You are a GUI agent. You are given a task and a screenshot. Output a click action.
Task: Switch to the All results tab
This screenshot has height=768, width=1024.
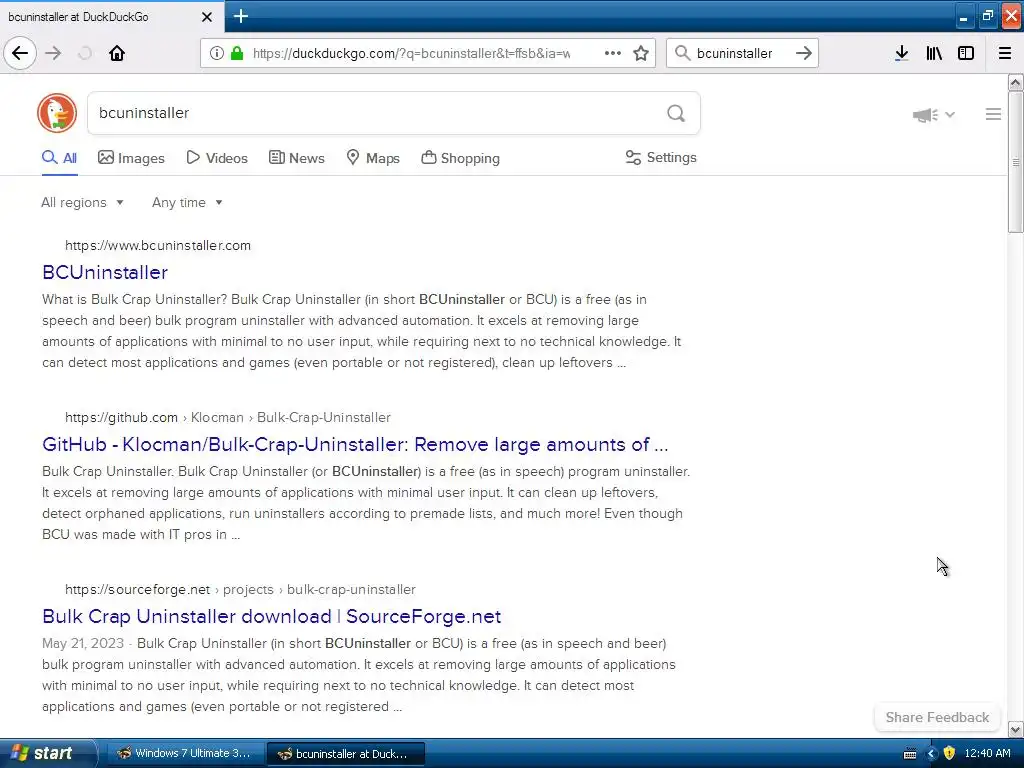[59, 158]
